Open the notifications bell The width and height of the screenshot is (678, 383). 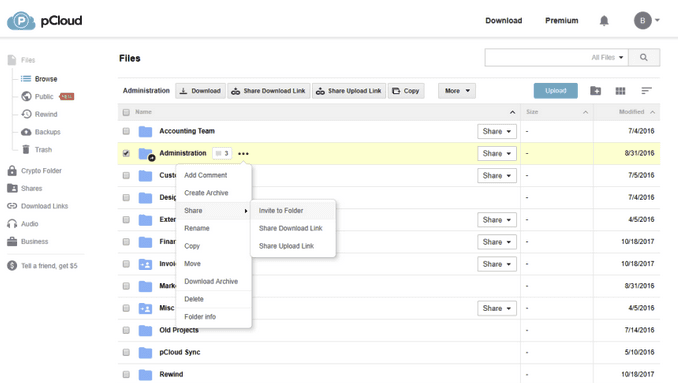click(x=604, y=21)
